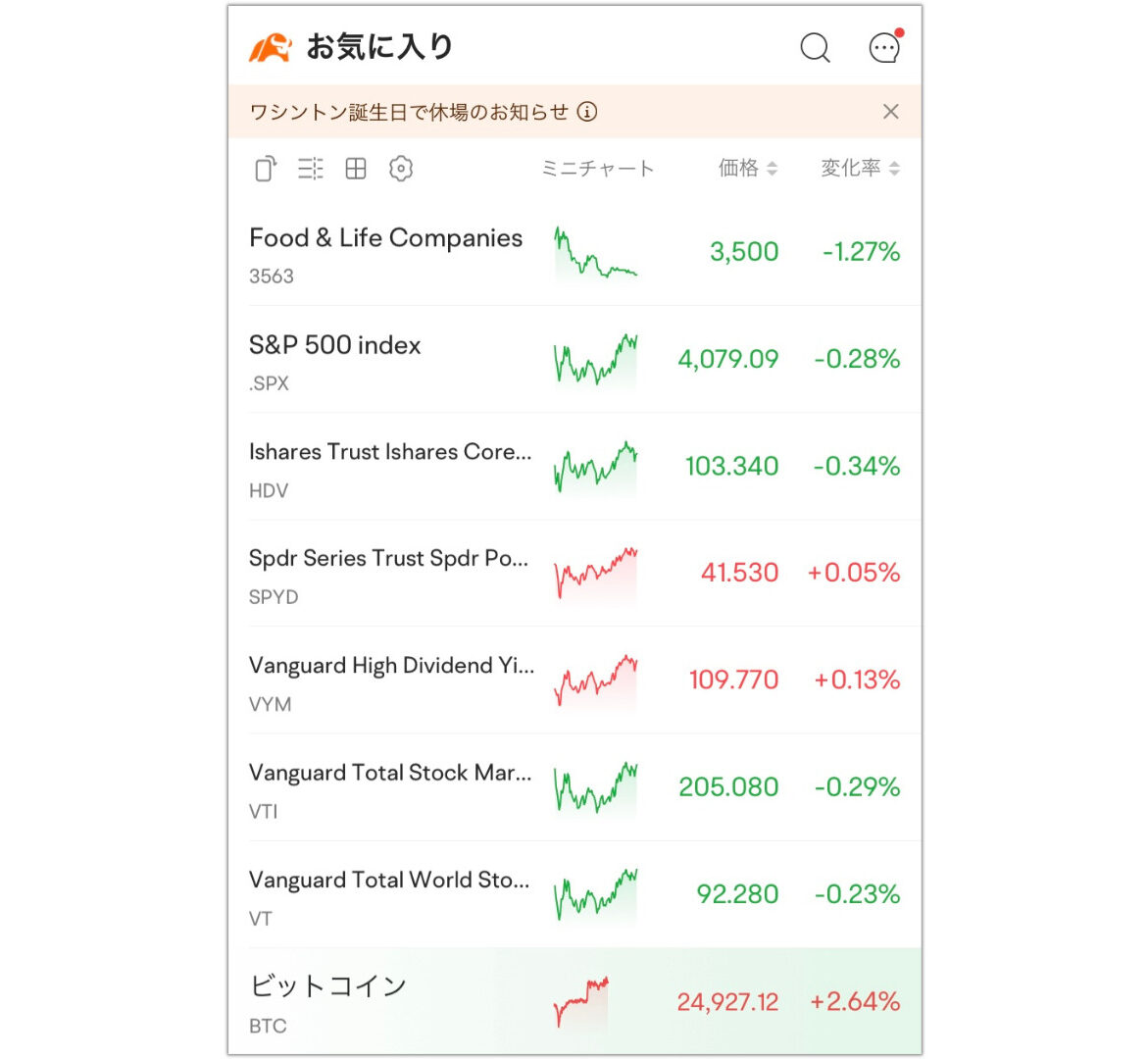The height and width of the screenshot is (1059, 1148).
Task: Toggle the ミニチャート column header
Action: pos(597,169)
